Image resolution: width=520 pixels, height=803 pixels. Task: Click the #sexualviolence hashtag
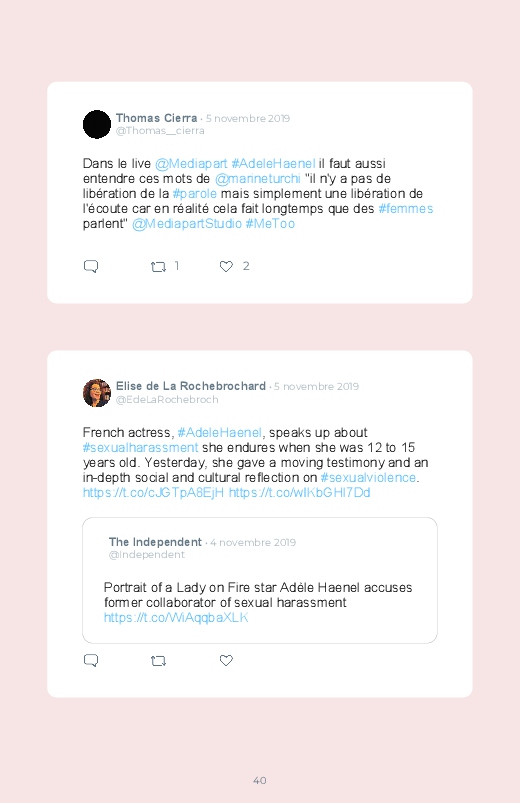click(368, 478)
